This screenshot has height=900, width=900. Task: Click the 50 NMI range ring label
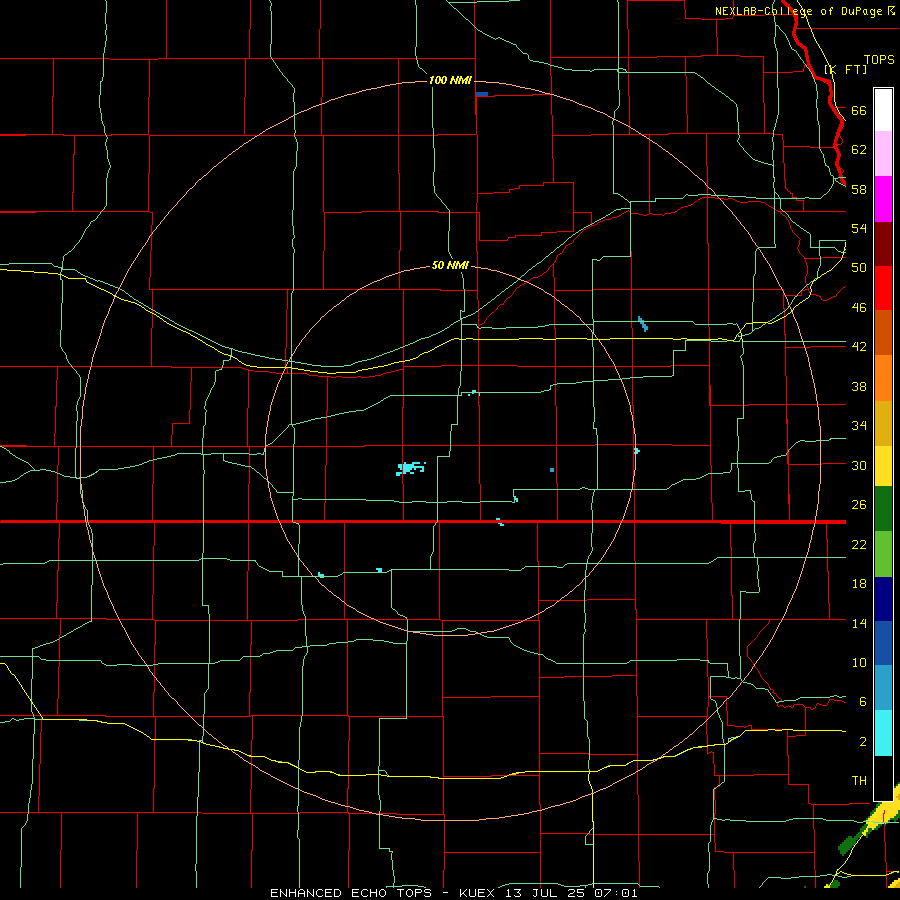pyautogui.click(x=450, y=265)
